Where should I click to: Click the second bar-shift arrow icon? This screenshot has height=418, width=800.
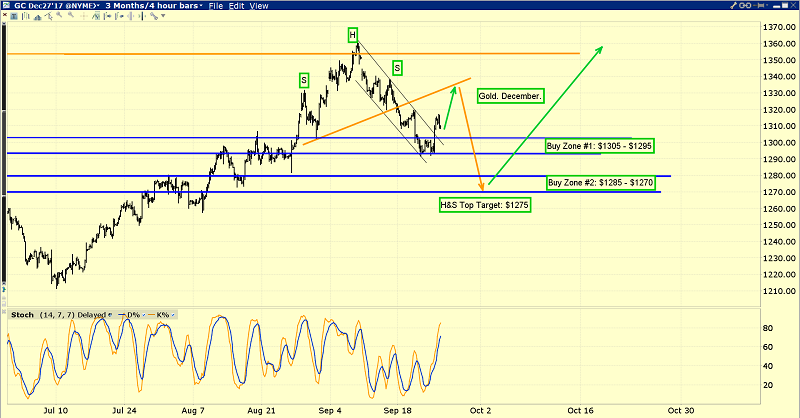tap(119, 16)
